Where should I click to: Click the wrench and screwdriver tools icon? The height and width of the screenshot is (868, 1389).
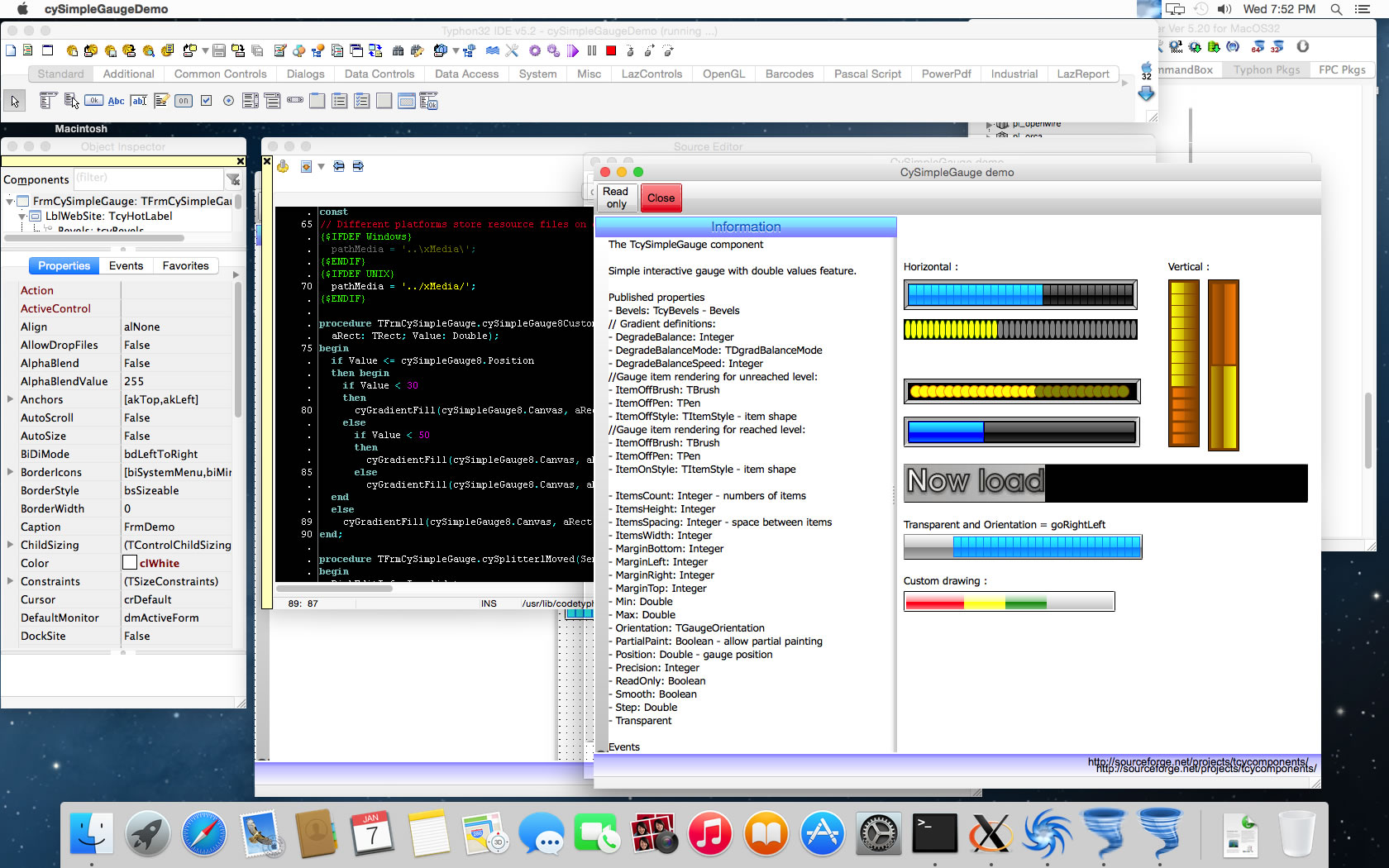click(x=512, y=50)
